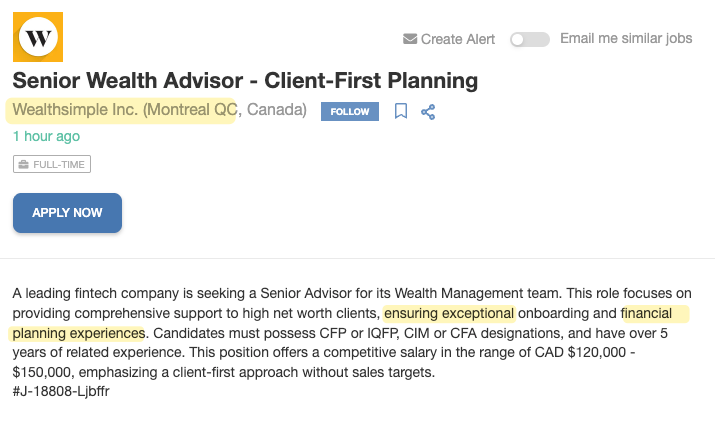
Task: Click the envelope icon beside Create Alert
Action: pyautogui.click(x=409, y=39)
